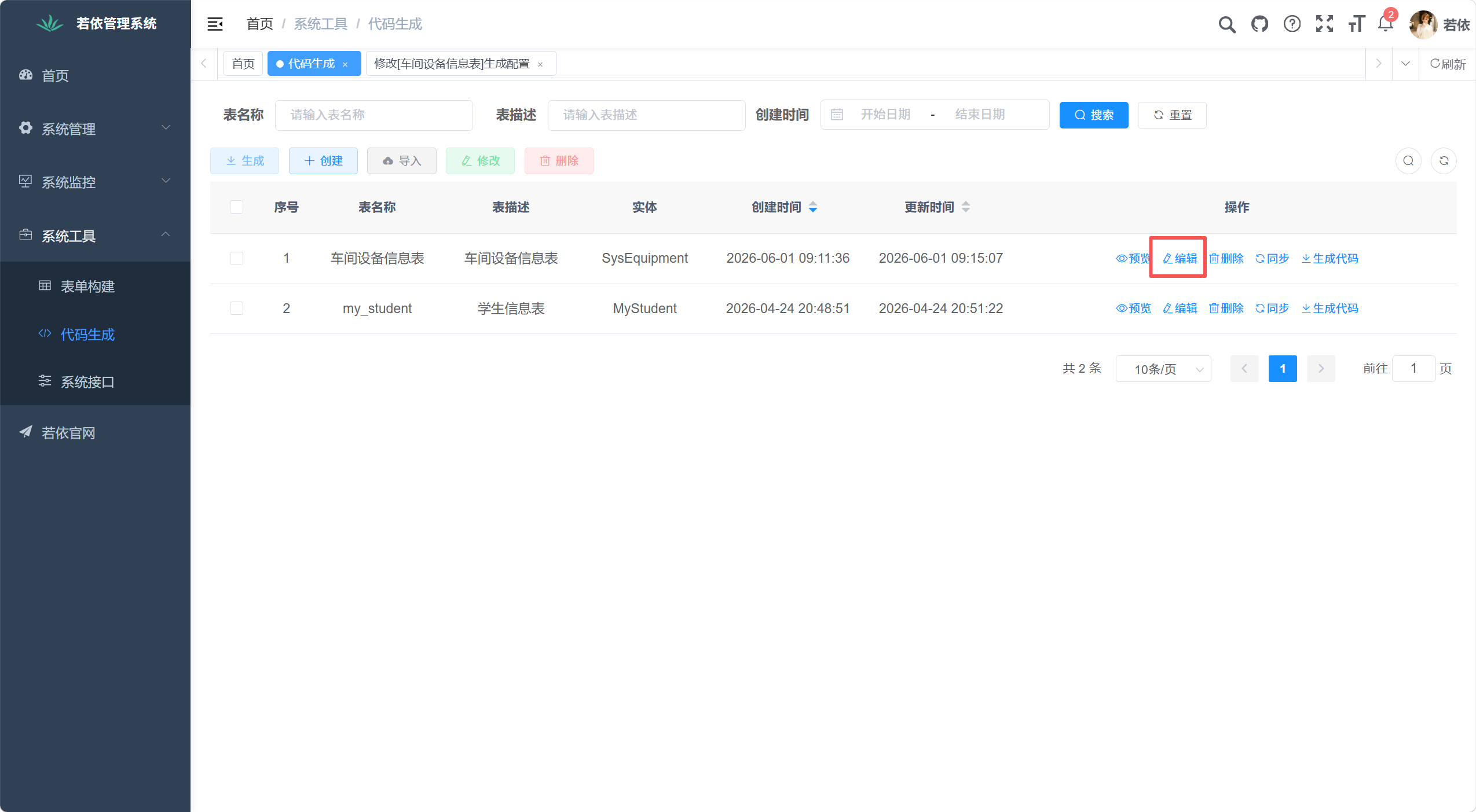Sort by 更新时间 column arrows
This screenshot has width=1476, height=812.
coord(966,207)
